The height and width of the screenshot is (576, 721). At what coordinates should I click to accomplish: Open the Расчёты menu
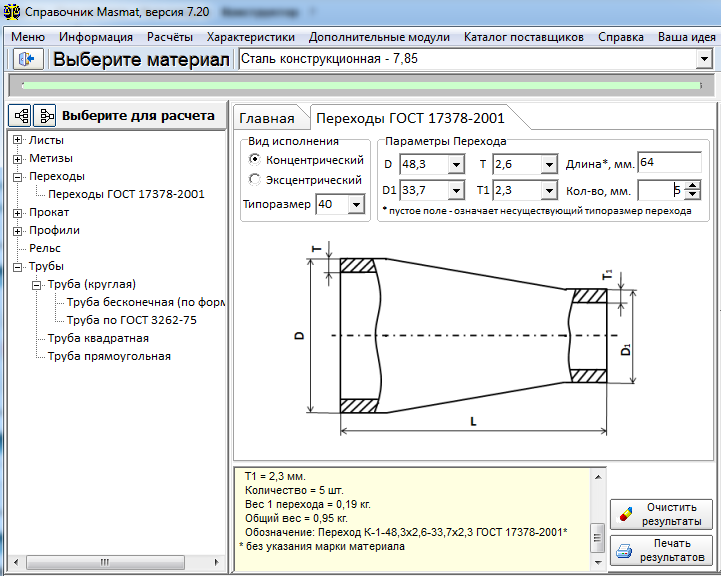pos(169,37)
